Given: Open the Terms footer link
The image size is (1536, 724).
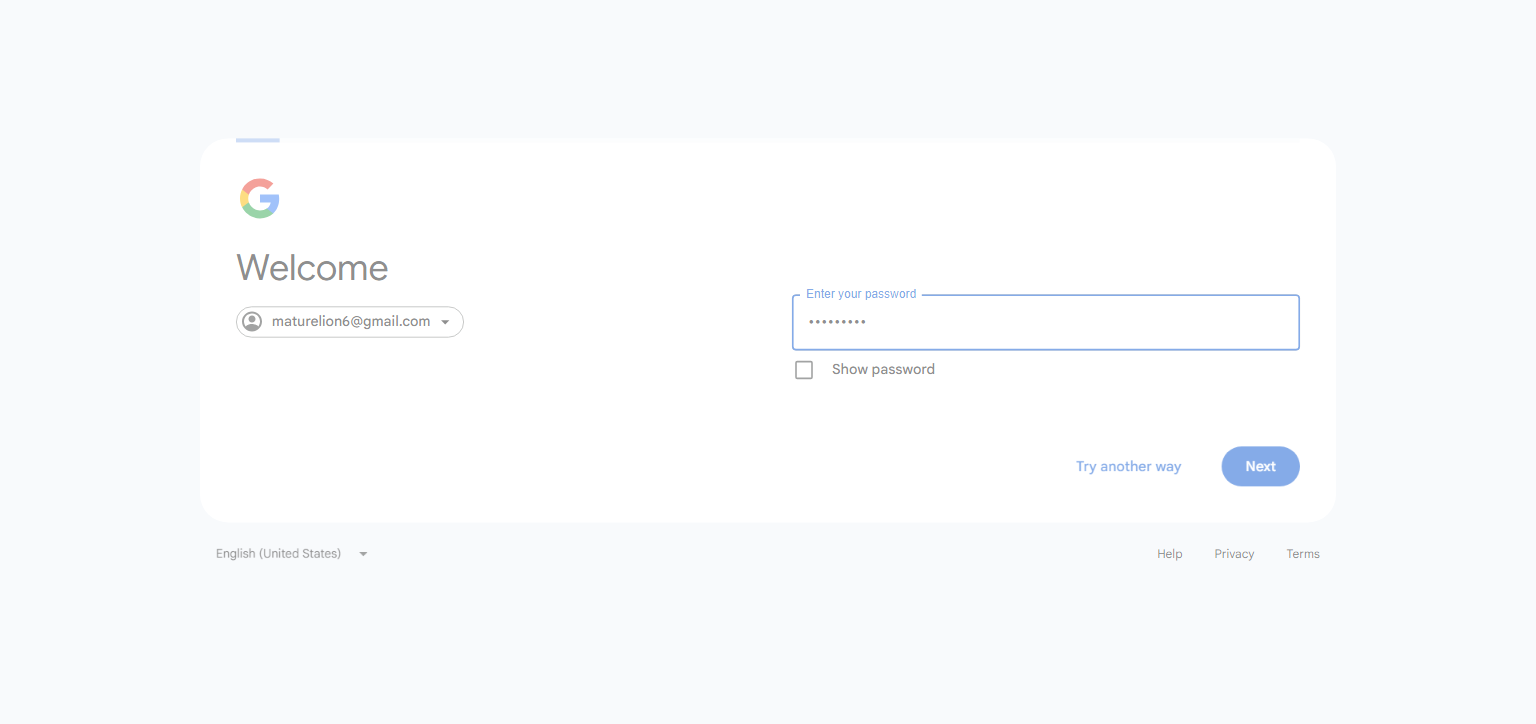Looking at the screenshot, I should coord(1303,554).
